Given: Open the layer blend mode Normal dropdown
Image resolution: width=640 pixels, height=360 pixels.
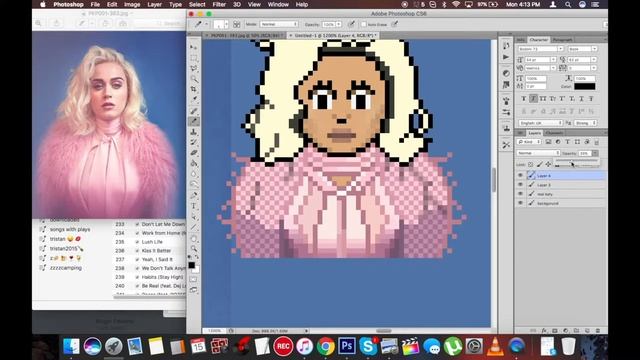Looking at the screenshot, I should pos(538,153).
